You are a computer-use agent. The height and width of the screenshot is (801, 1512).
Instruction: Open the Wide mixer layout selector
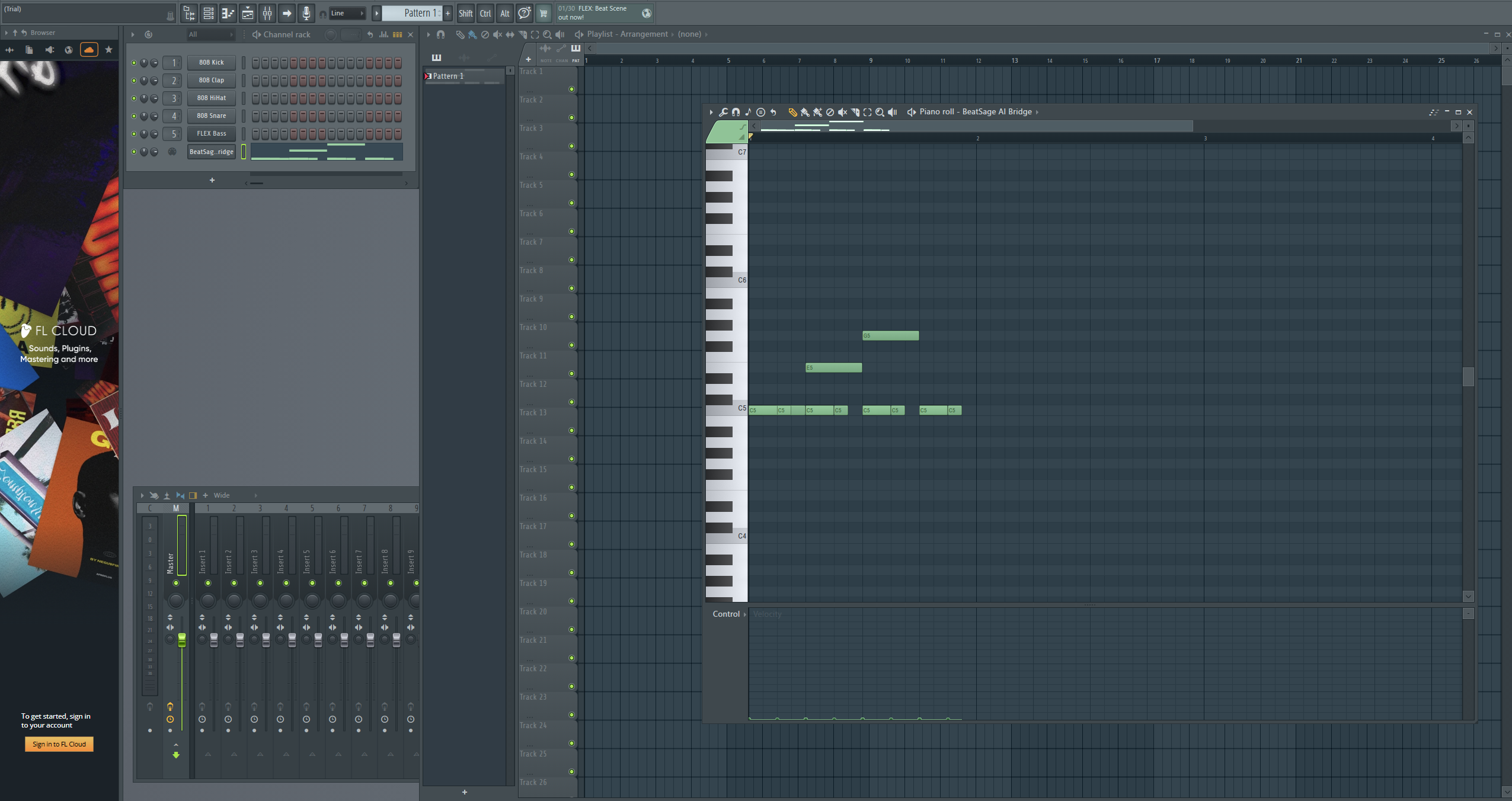point(222,495)
